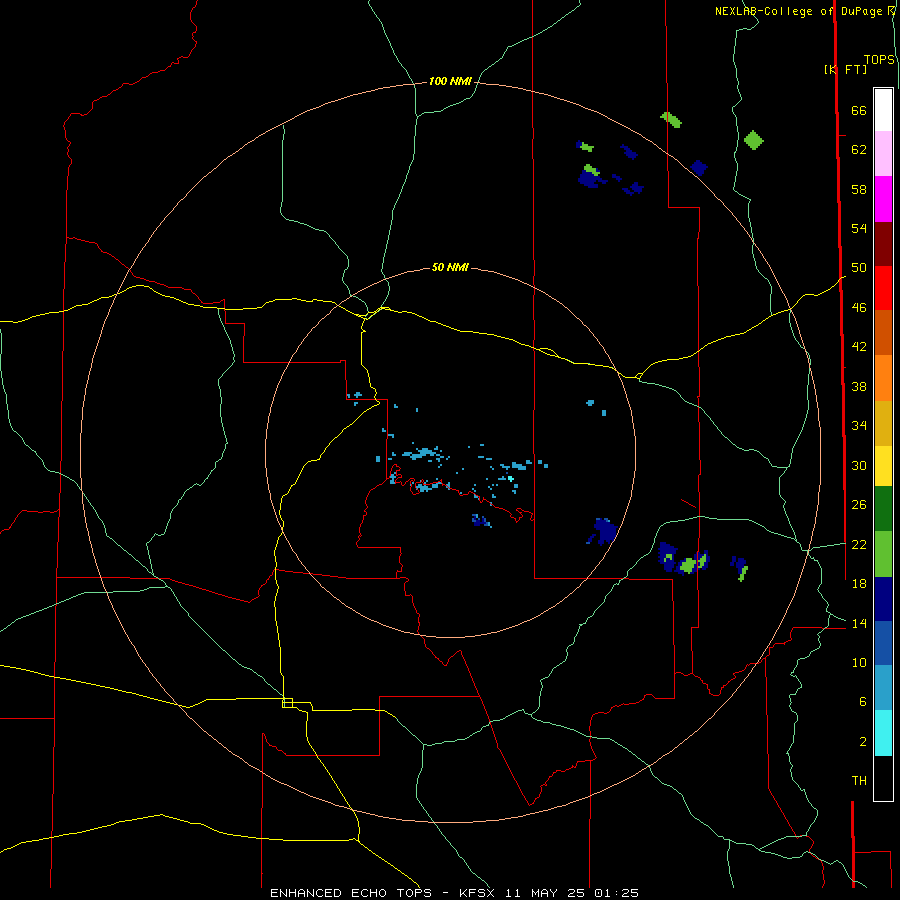The image size is (900, 900).
Task: Click the 66 legend value
Action: point(859,110)
